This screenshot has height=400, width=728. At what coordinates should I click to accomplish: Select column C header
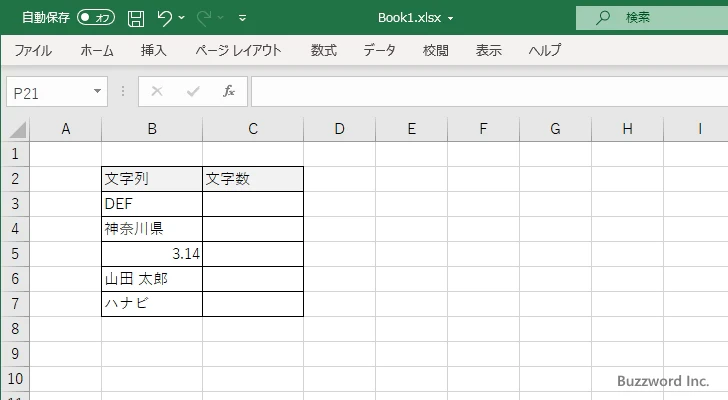click(253, 129)
